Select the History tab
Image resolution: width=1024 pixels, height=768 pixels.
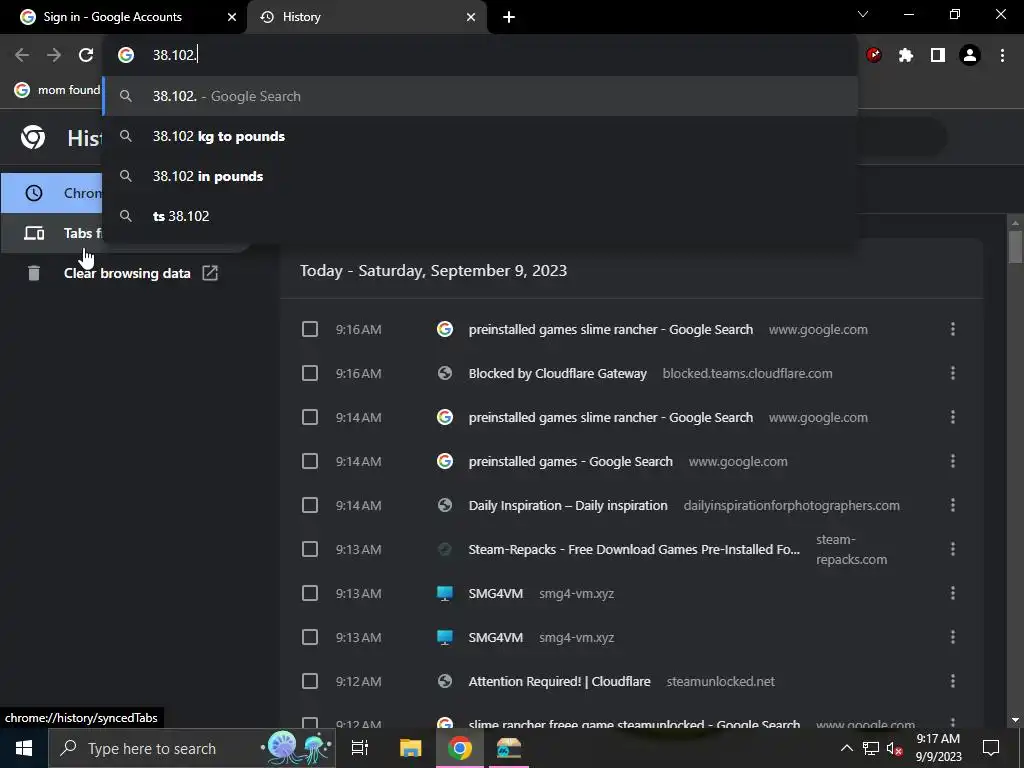pos(366,17)
